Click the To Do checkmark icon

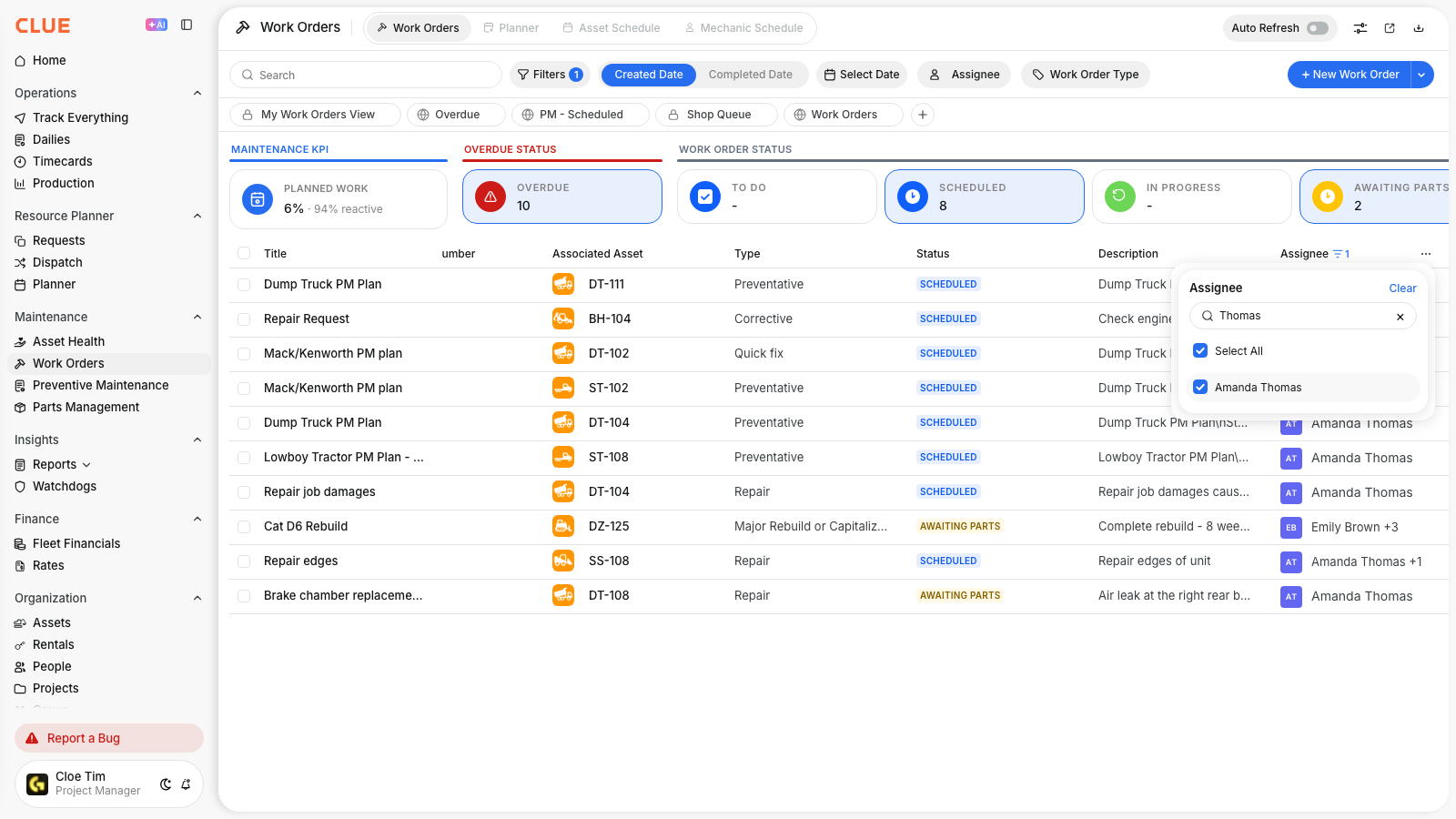705,197
